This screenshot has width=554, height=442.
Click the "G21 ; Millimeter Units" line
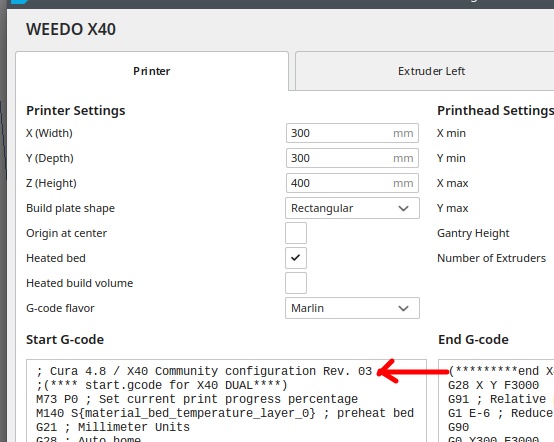click(x=113, y=427)
